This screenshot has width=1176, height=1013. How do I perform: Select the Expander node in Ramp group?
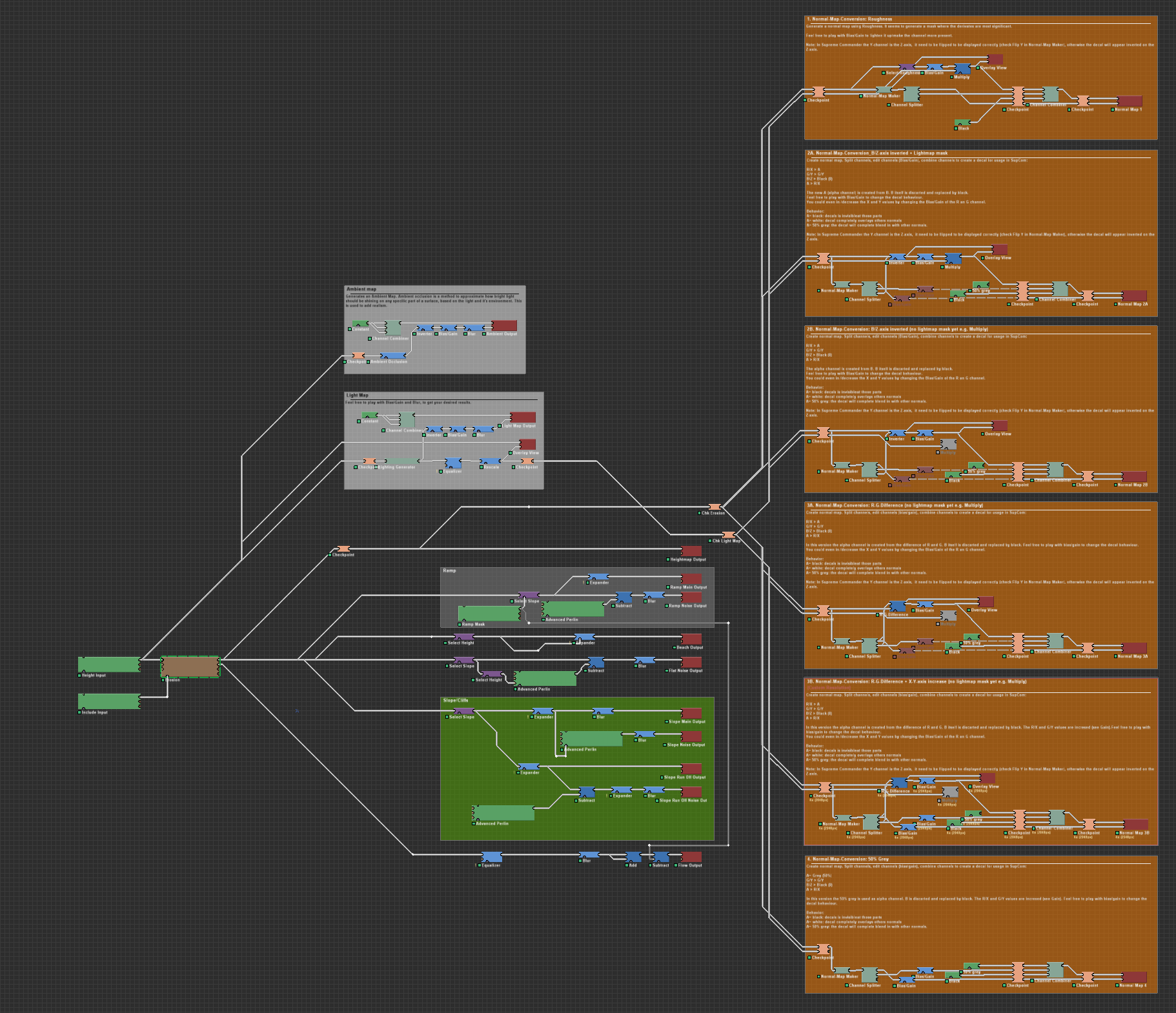coord(598,577)
